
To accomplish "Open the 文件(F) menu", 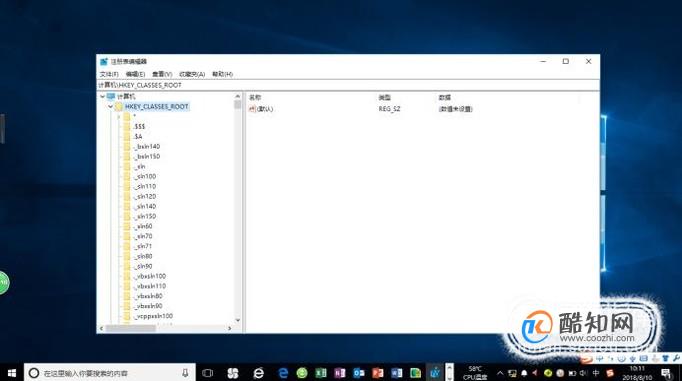I will click(109, 74).
